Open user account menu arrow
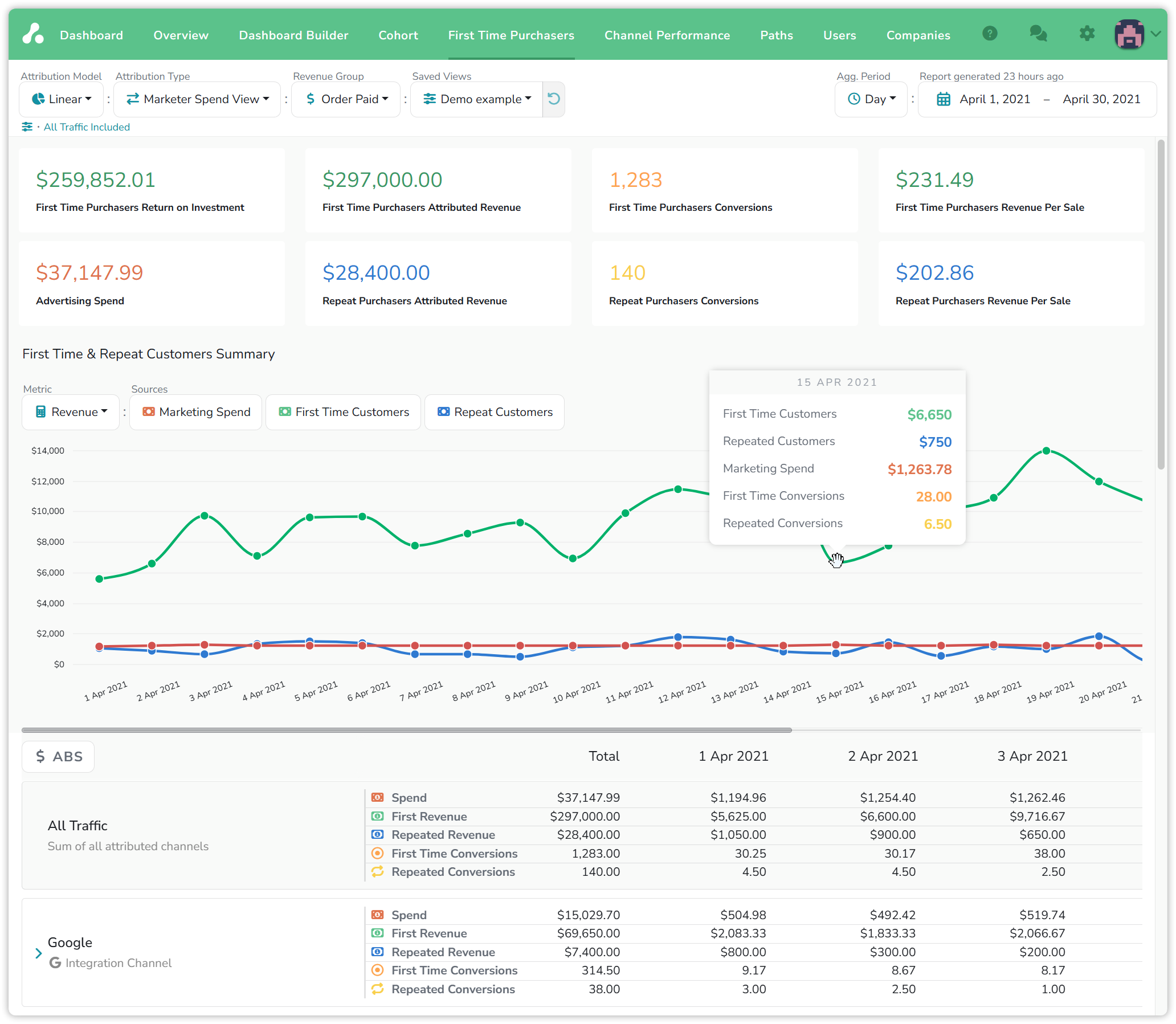This screenshot has height=1024, width=1176. coord(1155,34)
